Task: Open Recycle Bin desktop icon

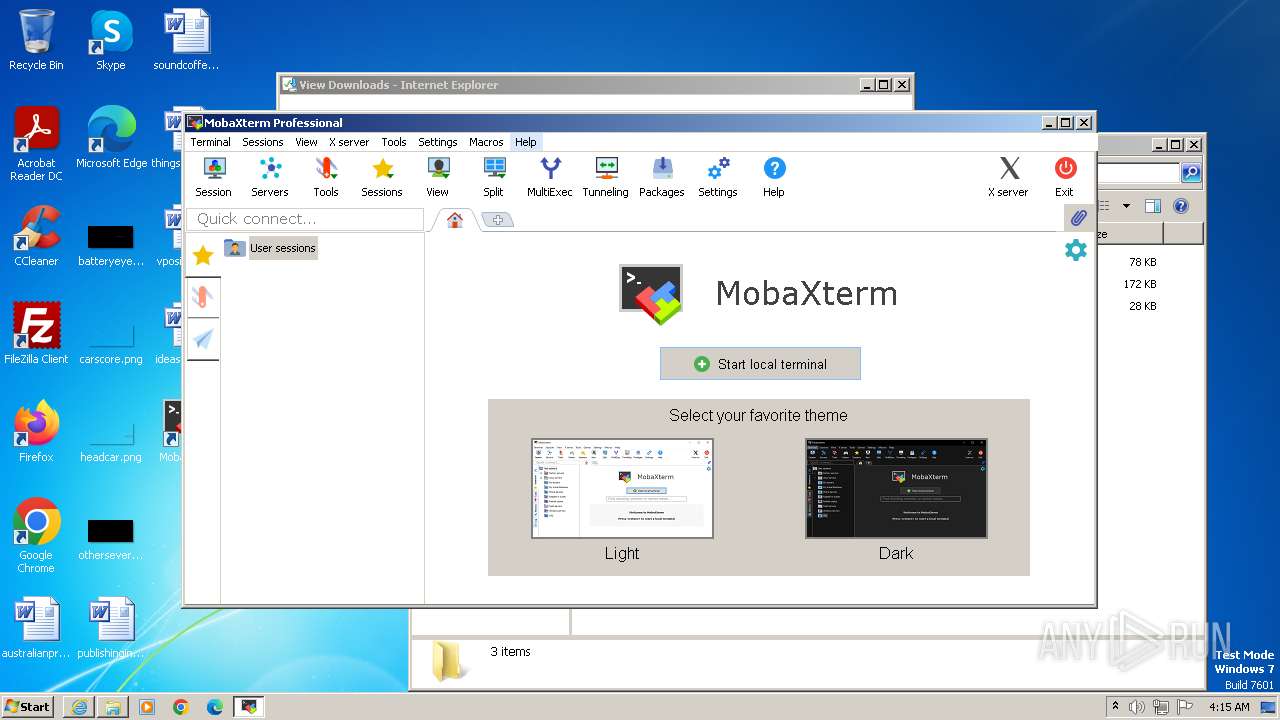Action: coord(36,40)
